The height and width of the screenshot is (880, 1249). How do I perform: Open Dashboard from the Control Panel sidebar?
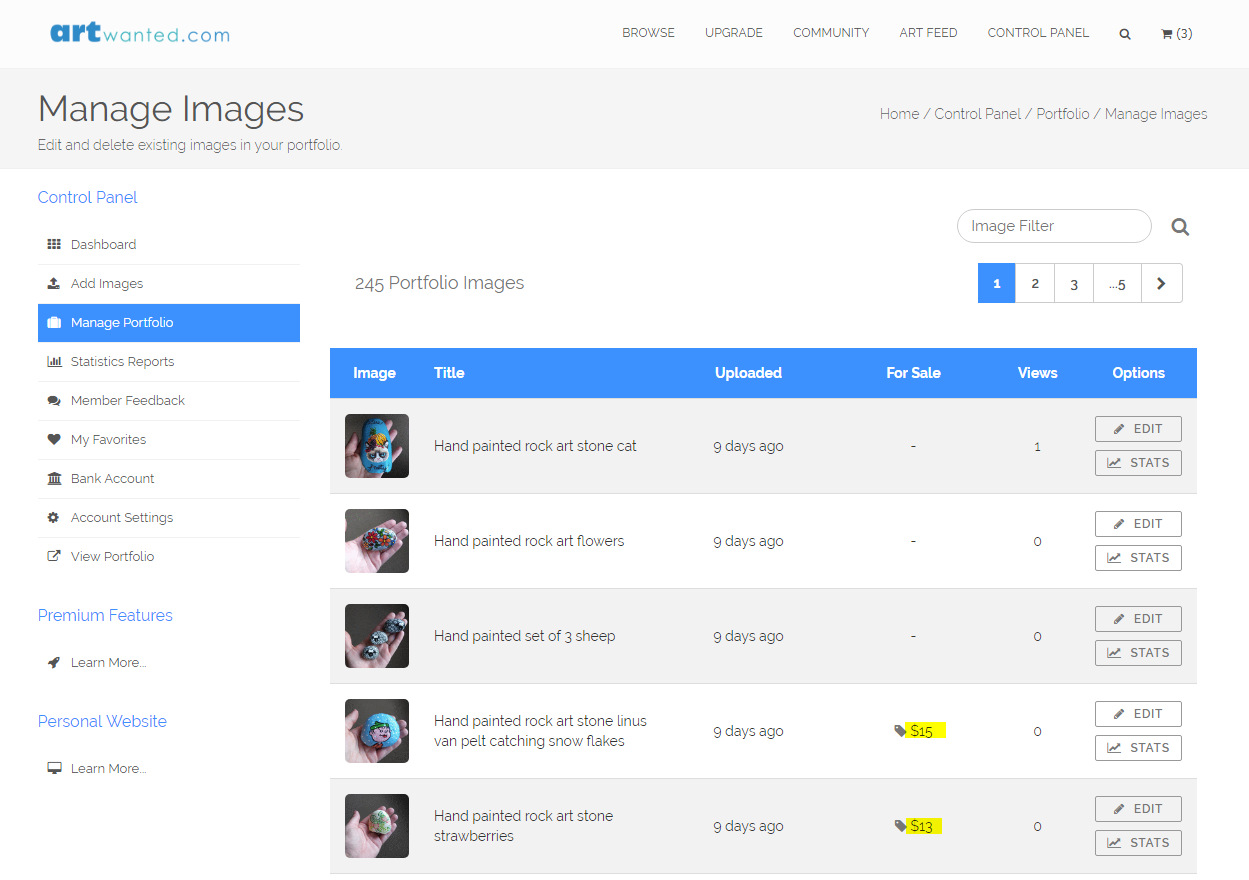coord(103,245)
